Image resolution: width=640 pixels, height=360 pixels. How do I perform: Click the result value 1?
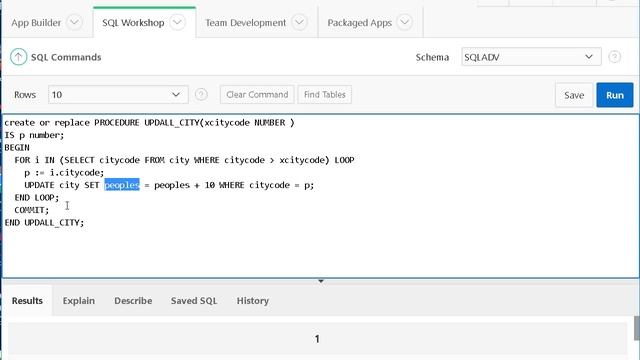tap(317, 339)
